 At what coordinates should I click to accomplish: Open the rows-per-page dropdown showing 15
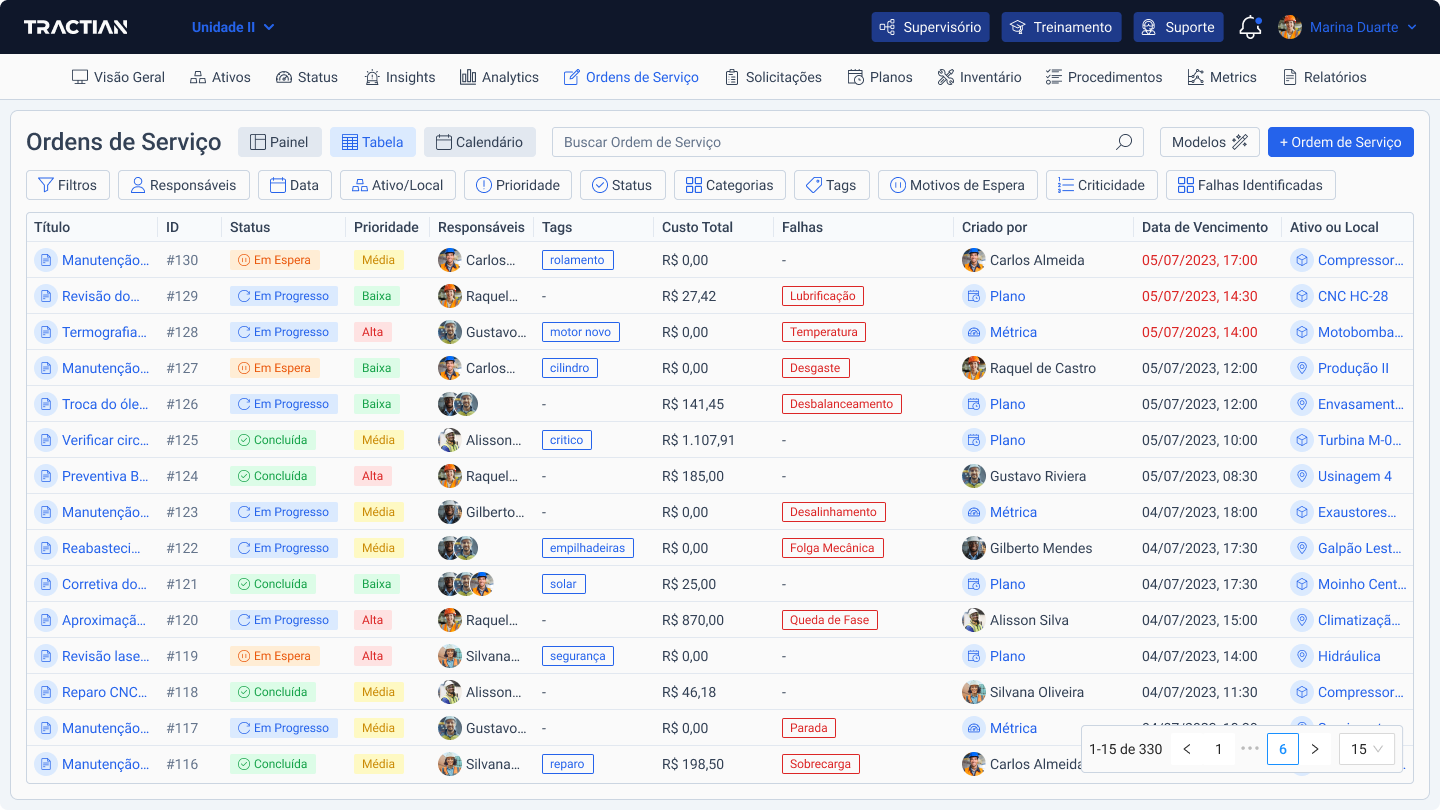[x=1366, y=749]
